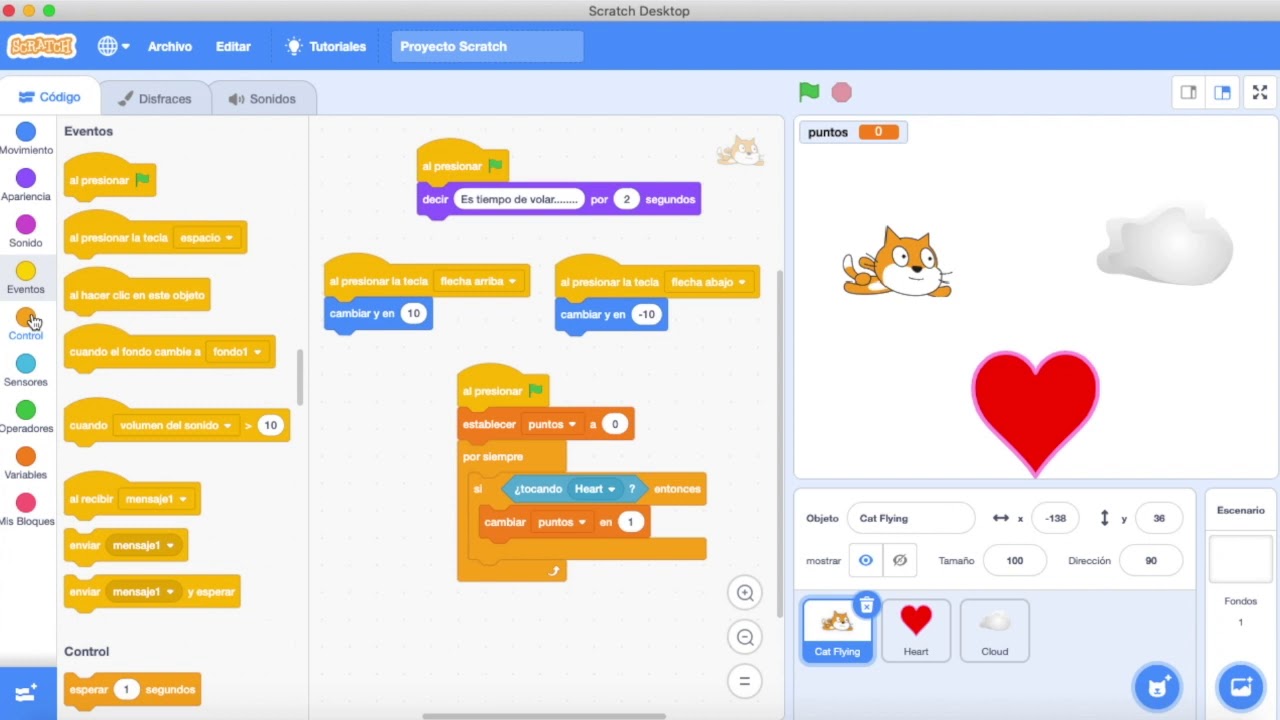
Task: Zoom in the code workspace
Action: 745,593
